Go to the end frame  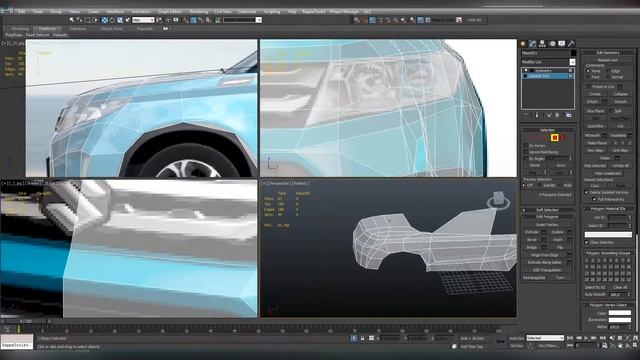coord(602,338)
